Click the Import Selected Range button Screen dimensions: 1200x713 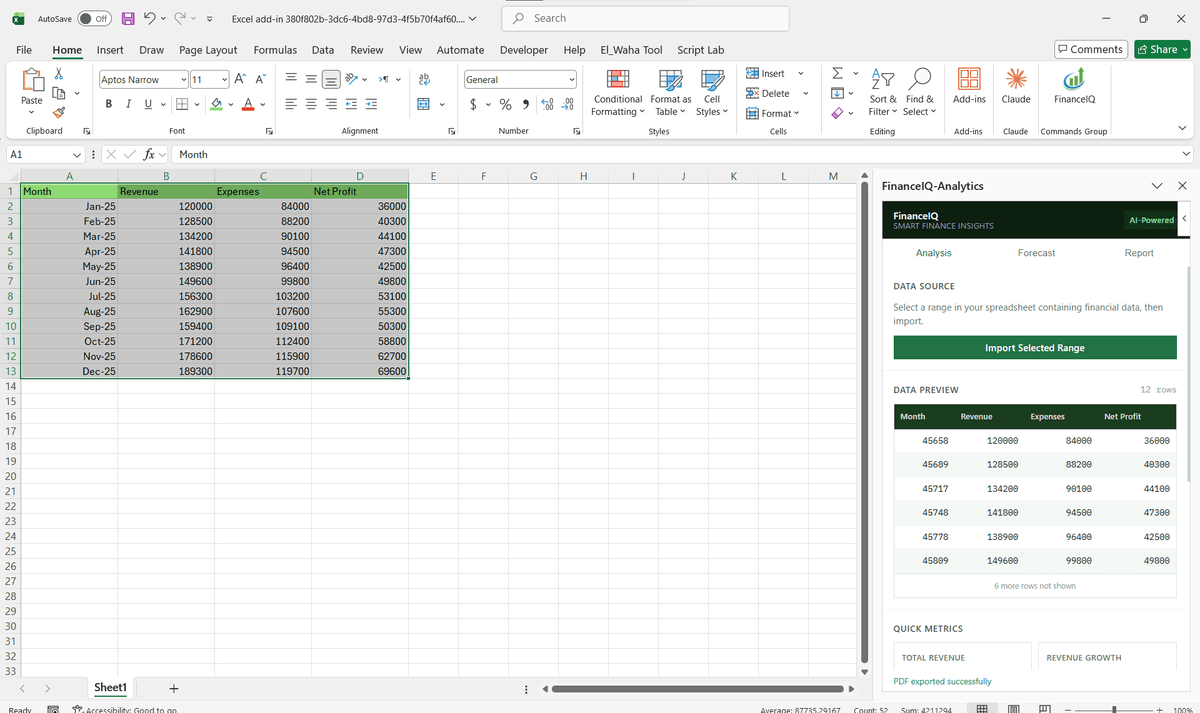(x=1035, y=348)
